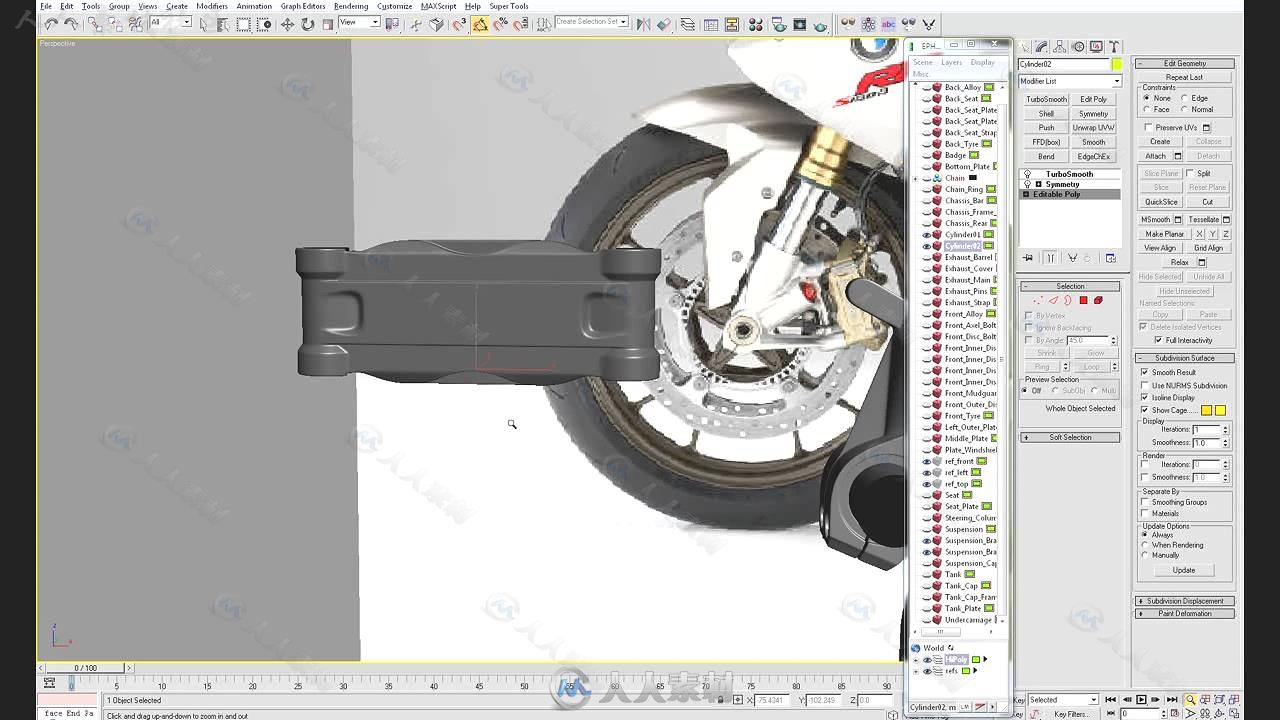Click the Pin Stack icon
This screenshot has width=1280, height=720.
pyautogui.click(x=1027, y=258)
